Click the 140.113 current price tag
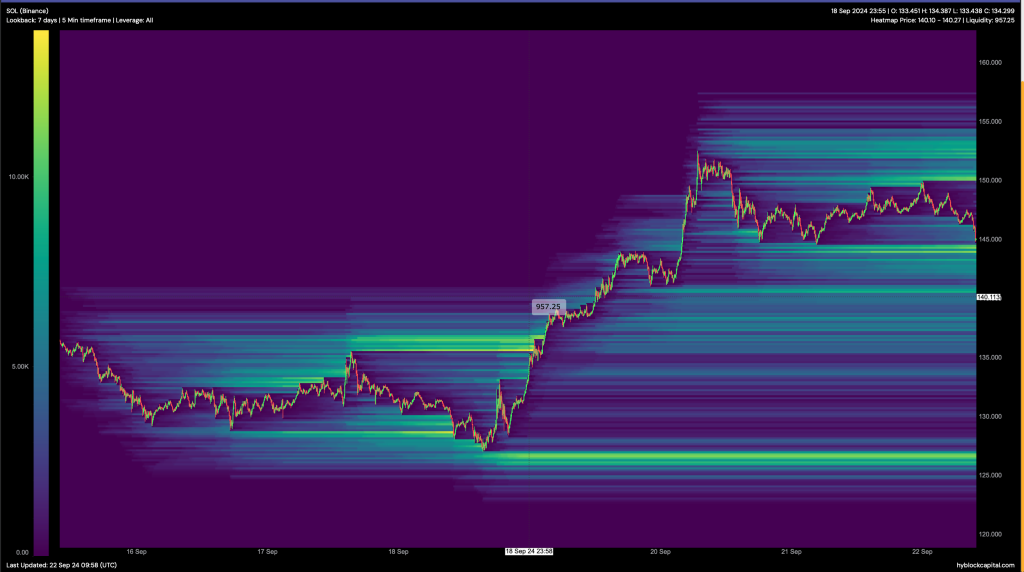Viewport: 1024px width, 572px height. point(989,297)
